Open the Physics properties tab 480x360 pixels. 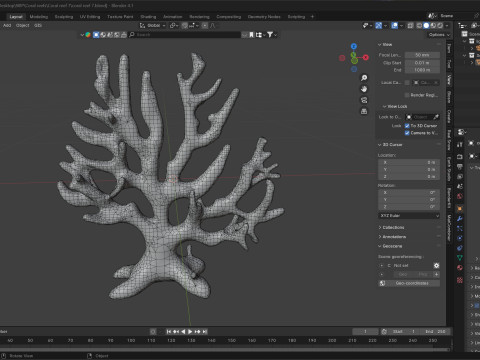[460, 238]
